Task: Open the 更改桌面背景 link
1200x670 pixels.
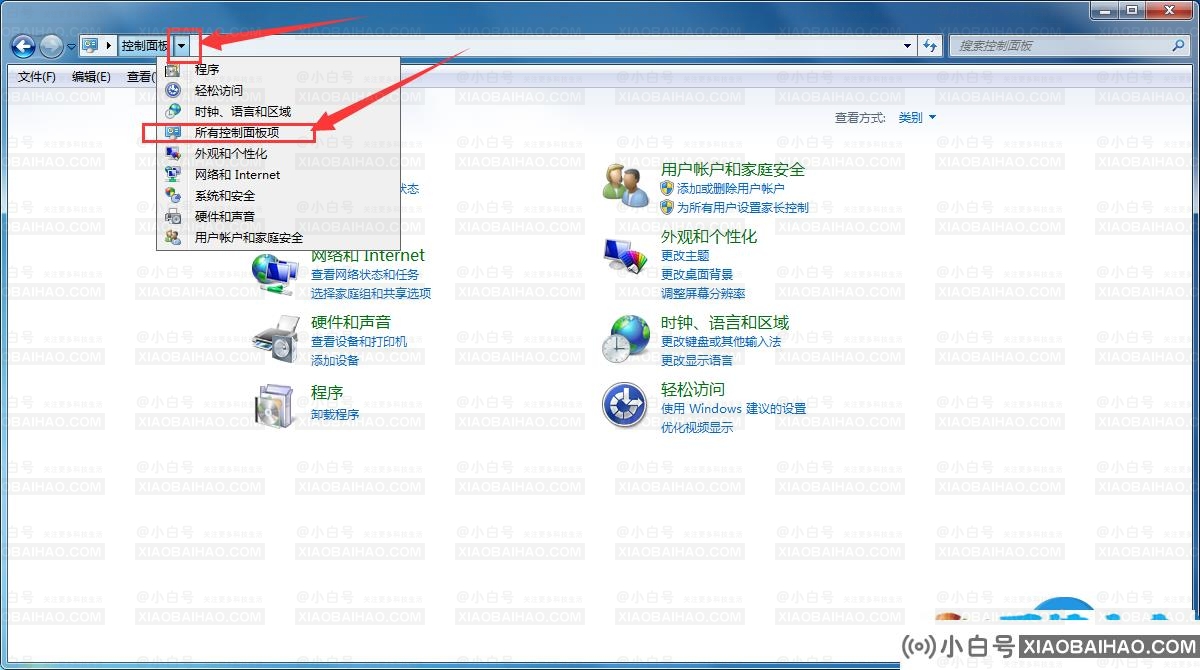Action: (697, 274)
